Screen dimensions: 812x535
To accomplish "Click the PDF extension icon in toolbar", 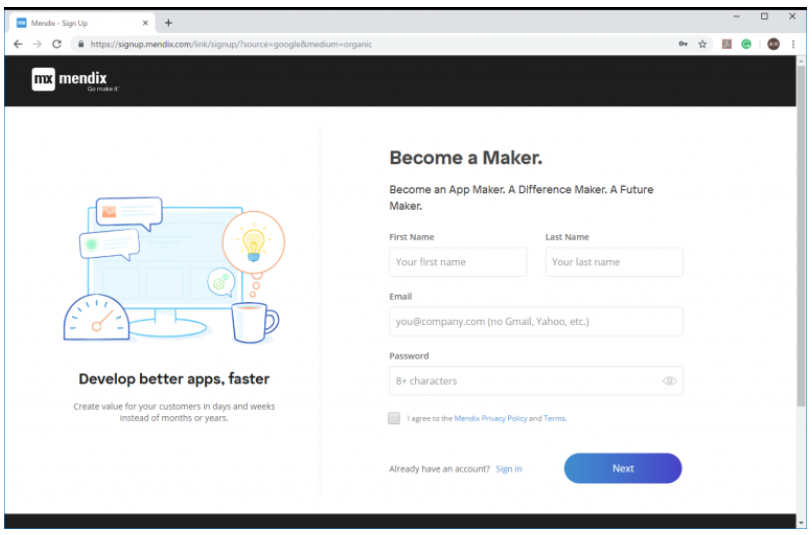I will click(x=727, y=45).
